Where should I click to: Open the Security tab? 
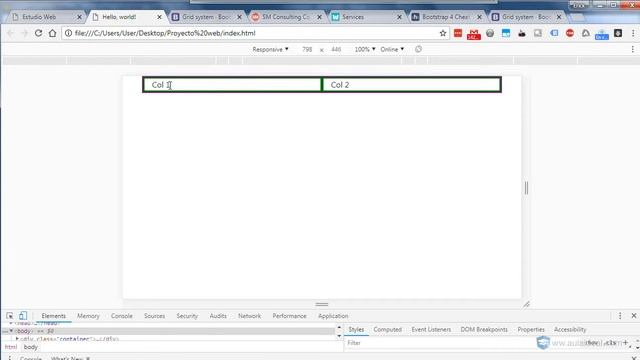click(x=187, y=316)
